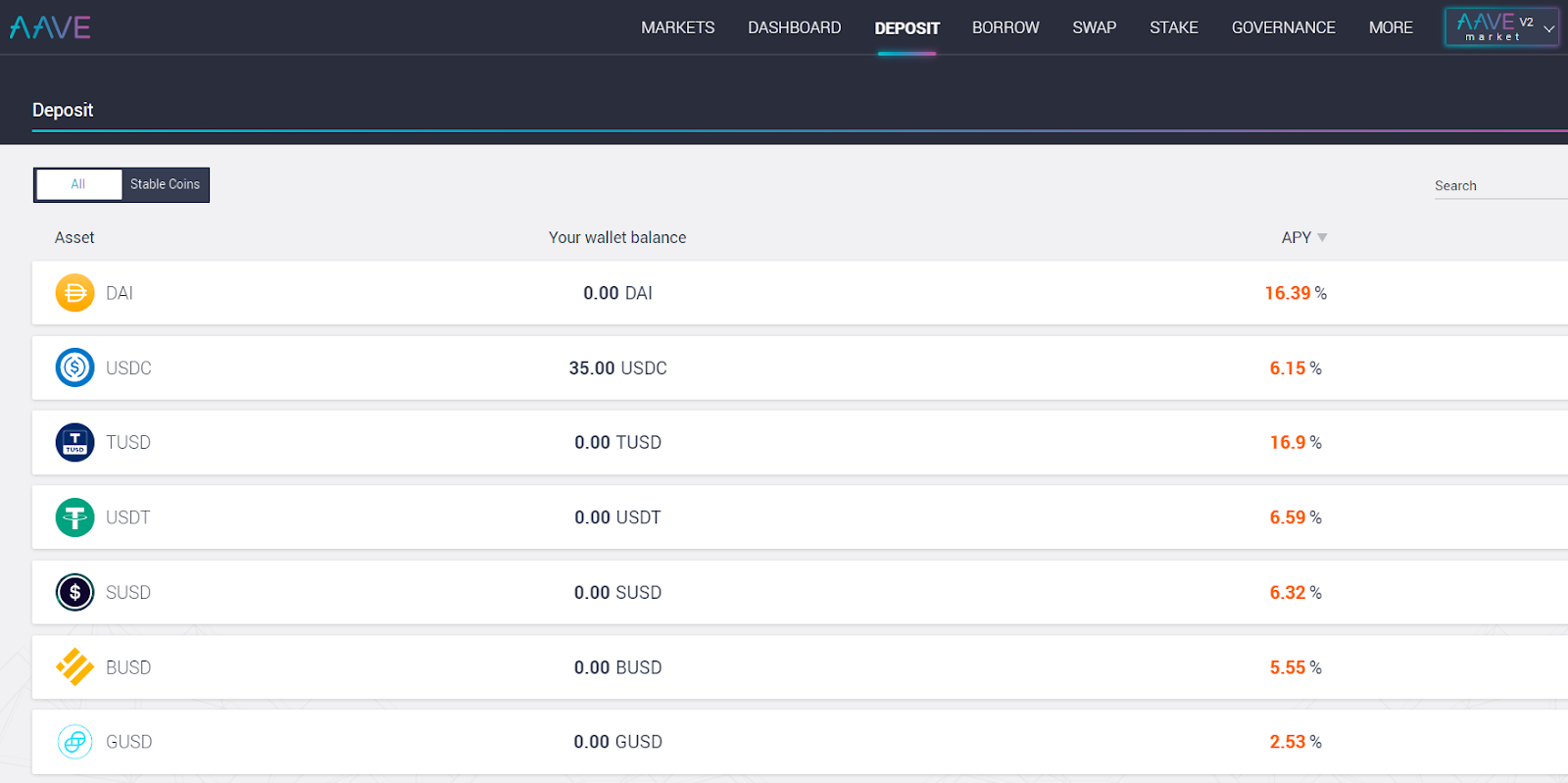Click the USDC coin icon

click(x=74, y=367)
